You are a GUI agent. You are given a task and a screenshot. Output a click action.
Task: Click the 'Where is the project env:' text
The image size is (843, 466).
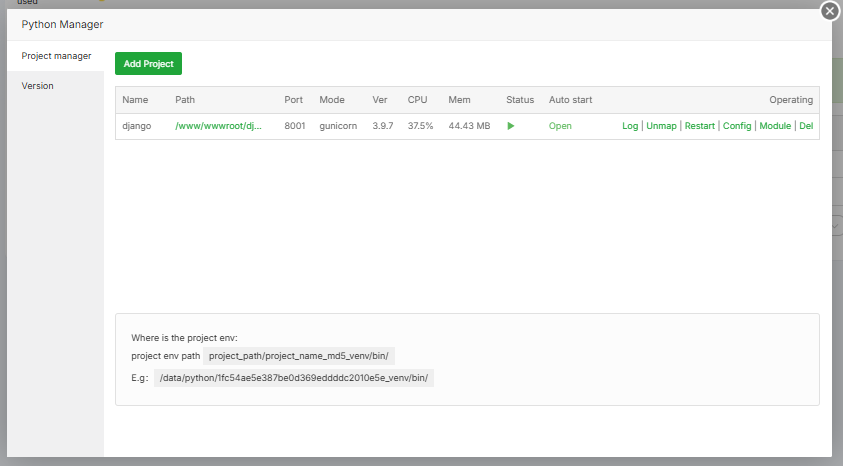pos(184,338)
